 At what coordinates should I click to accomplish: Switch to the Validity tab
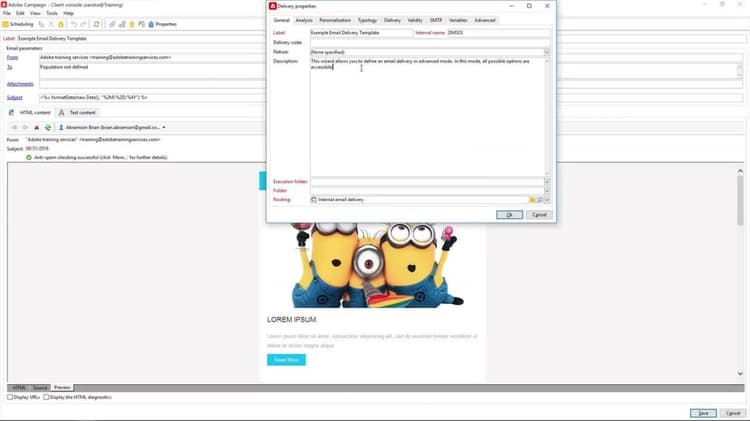[415, 20]
